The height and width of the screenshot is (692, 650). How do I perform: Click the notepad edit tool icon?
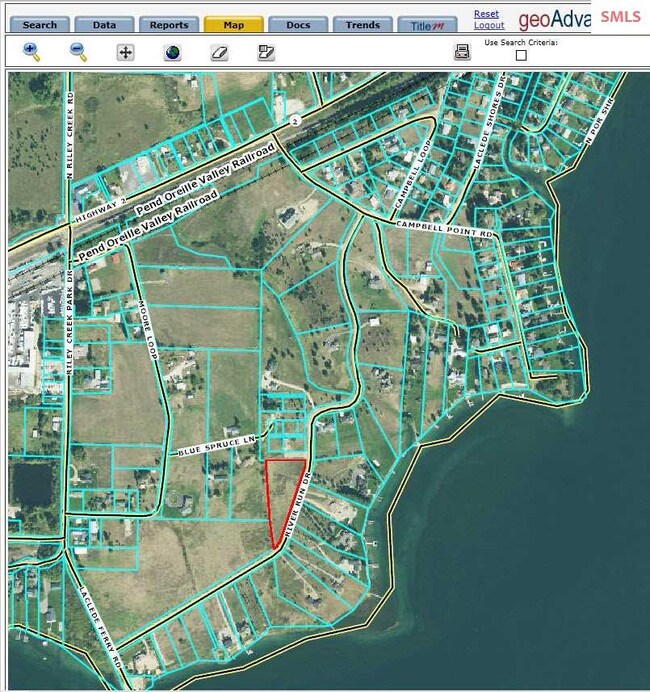tap(265, 52)
